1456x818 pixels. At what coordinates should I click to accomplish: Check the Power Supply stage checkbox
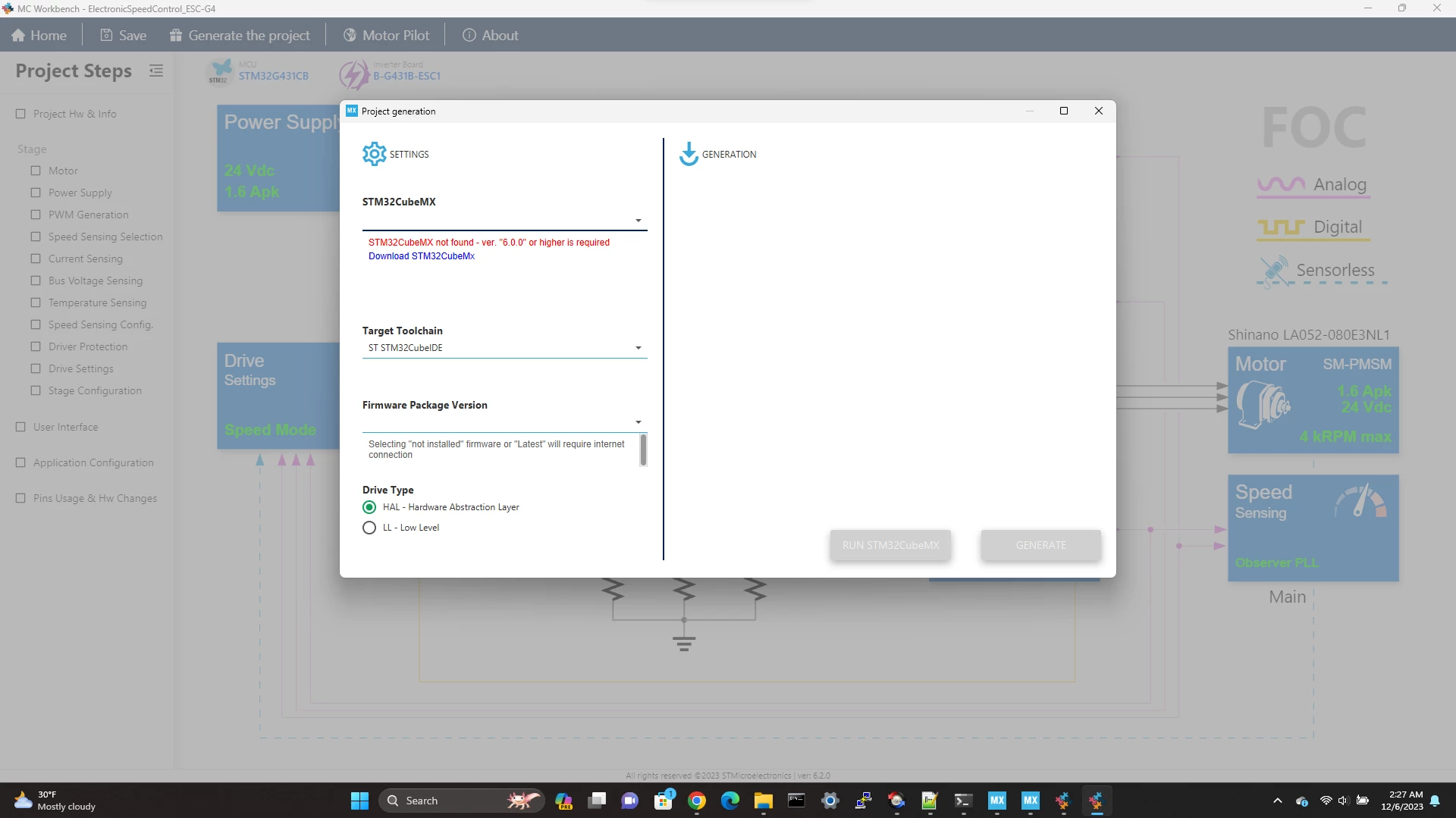click(36, 193)
